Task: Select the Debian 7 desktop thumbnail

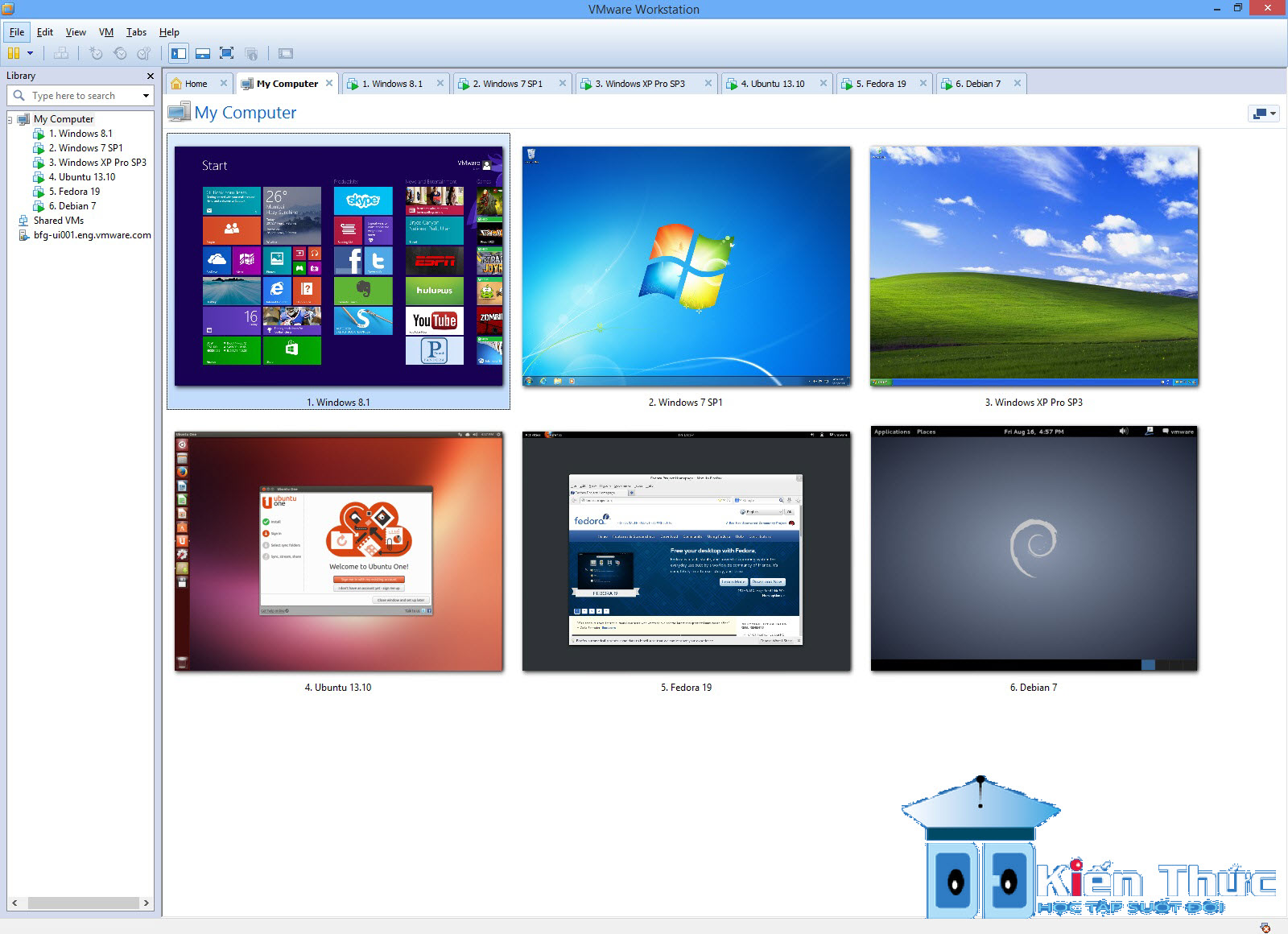Action: click(x=1034, y=549)
